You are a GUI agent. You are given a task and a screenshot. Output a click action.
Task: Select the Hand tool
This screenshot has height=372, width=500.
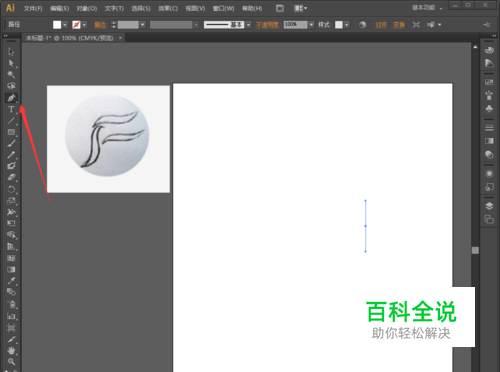[x=11, y=350]
